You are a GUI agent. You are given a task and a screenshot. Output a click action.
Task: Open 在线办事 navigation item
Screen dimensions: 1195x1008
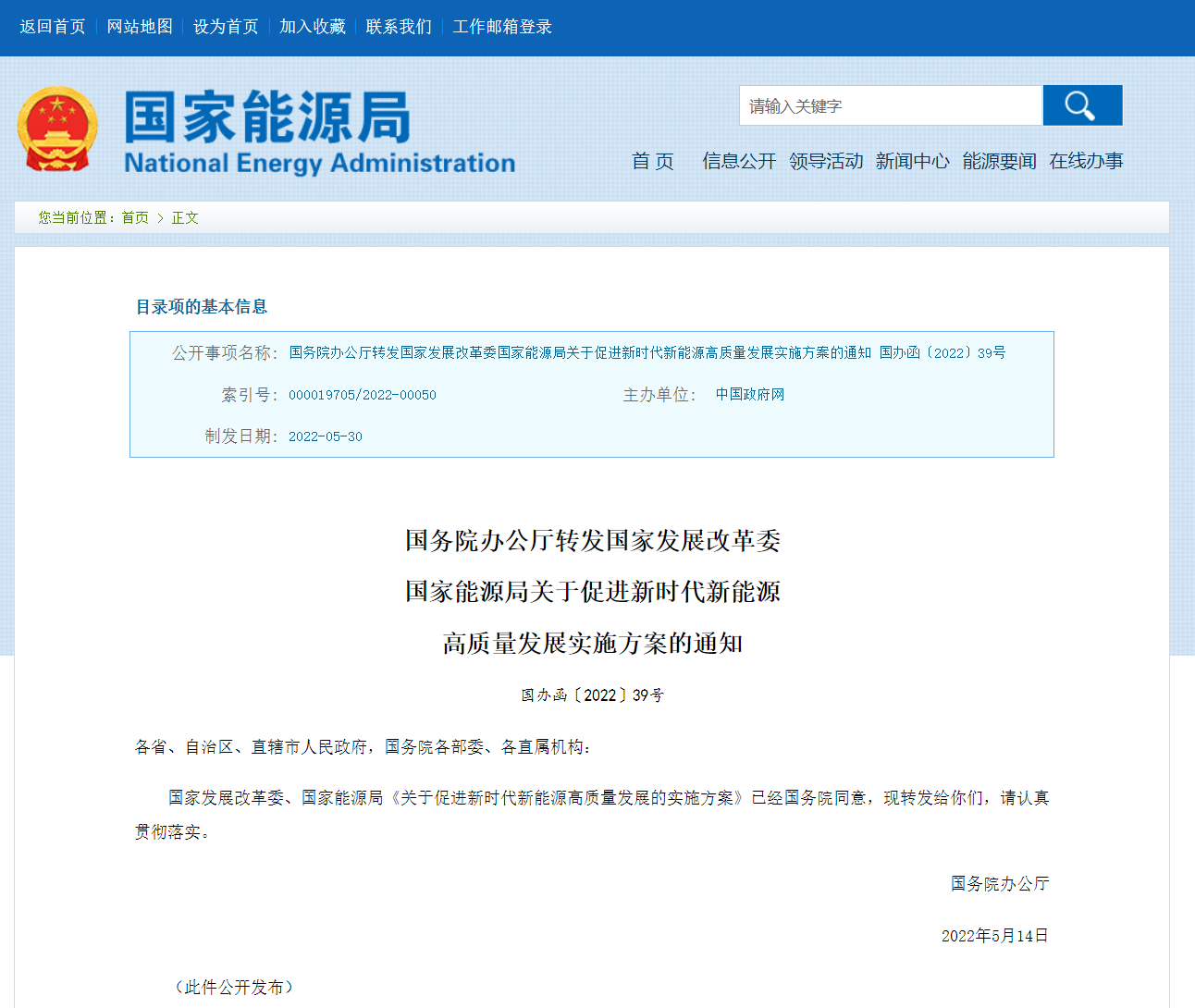click(x=1086, y=161)
